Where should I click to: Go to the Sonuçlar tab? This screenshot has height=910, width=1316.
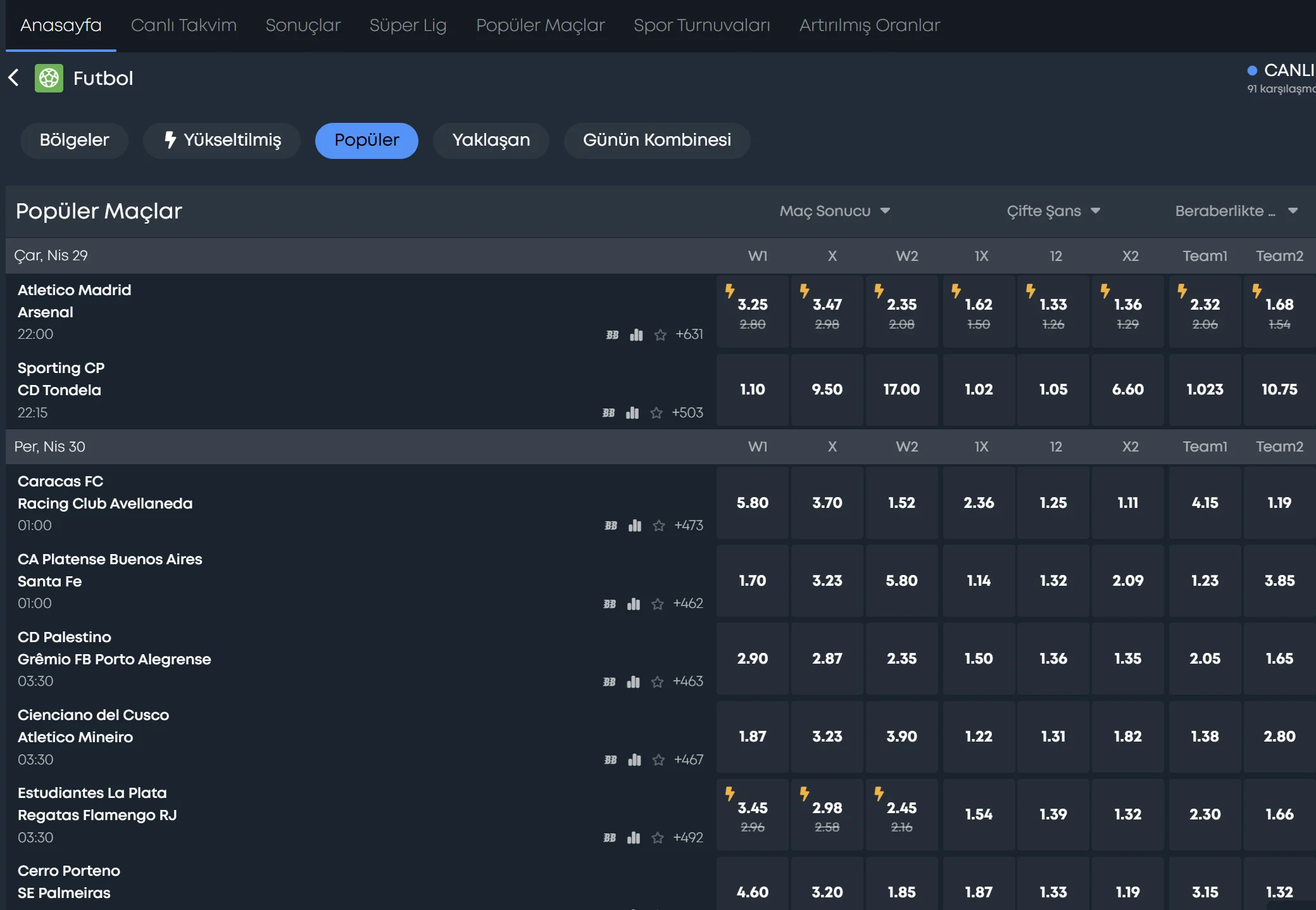(x=303, y=25)
